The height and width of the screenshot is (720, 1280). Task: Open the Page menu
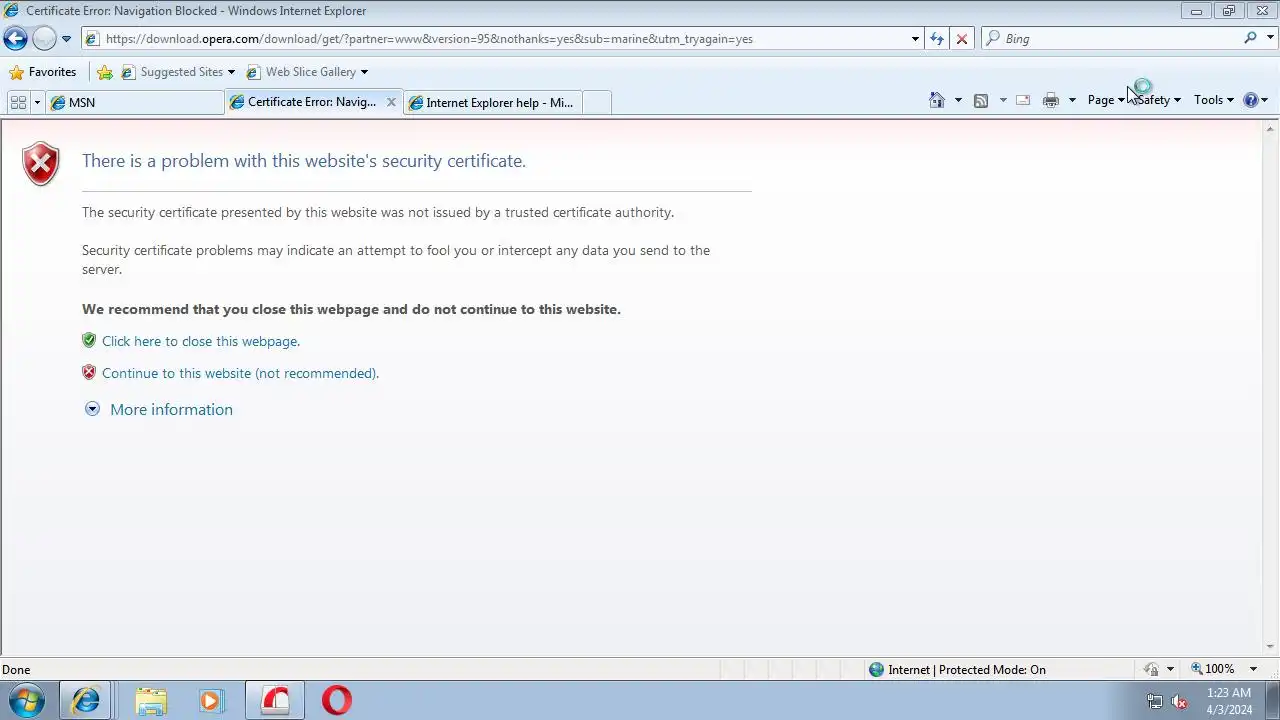1106,100
